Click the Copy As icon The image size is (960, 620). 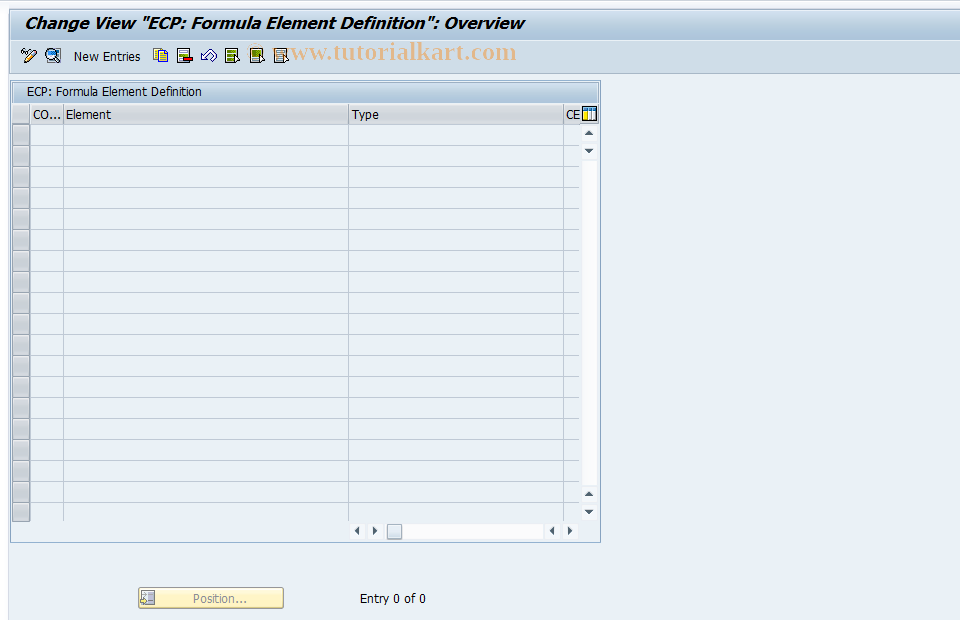tap(160, 56)
